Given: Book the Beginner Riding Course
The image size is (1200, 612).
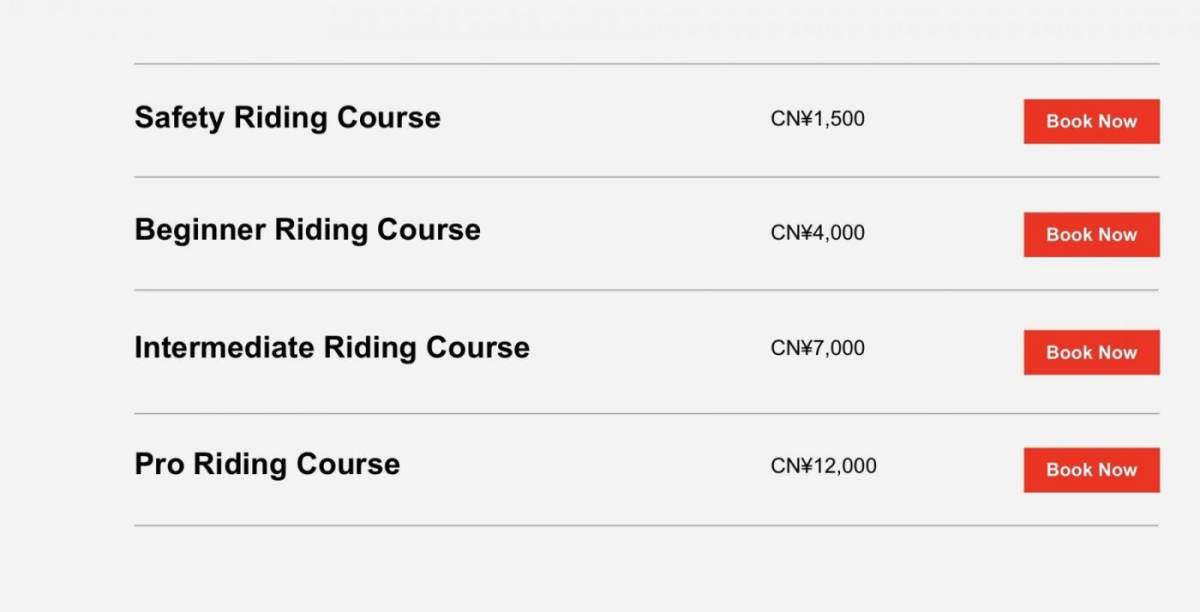Looking at the screenshot, I should [1091, 235].
